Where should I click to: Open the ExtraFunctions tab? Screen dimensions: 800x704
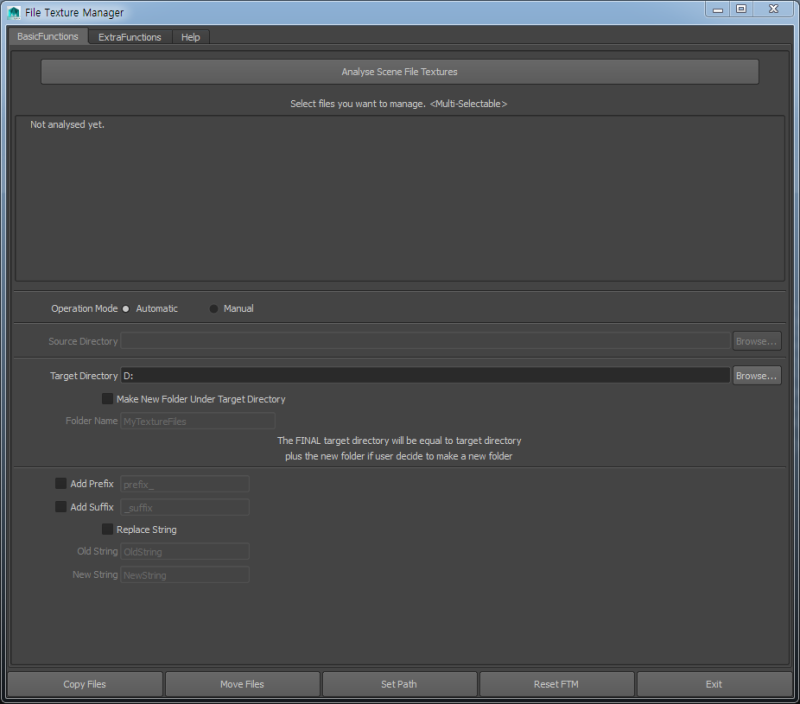[x=130, y=37]
